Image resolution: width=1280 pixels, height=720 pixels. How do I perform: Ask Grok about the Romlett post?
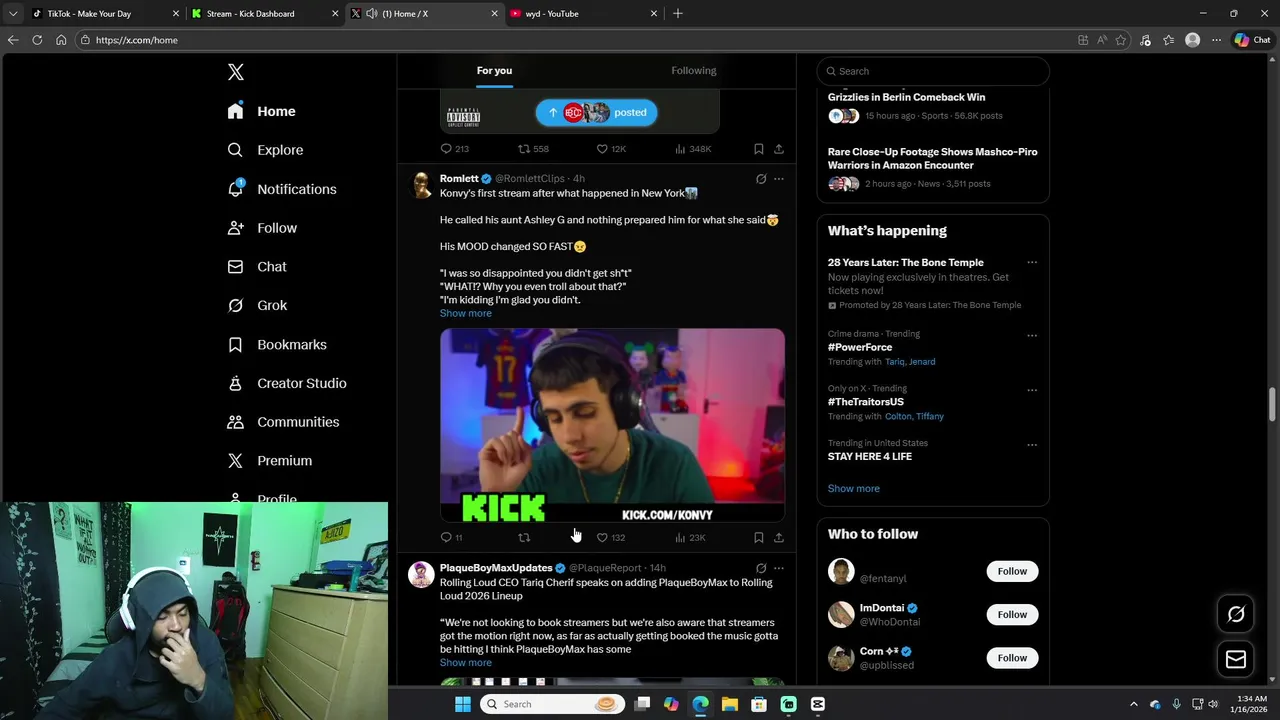(761, 179)
